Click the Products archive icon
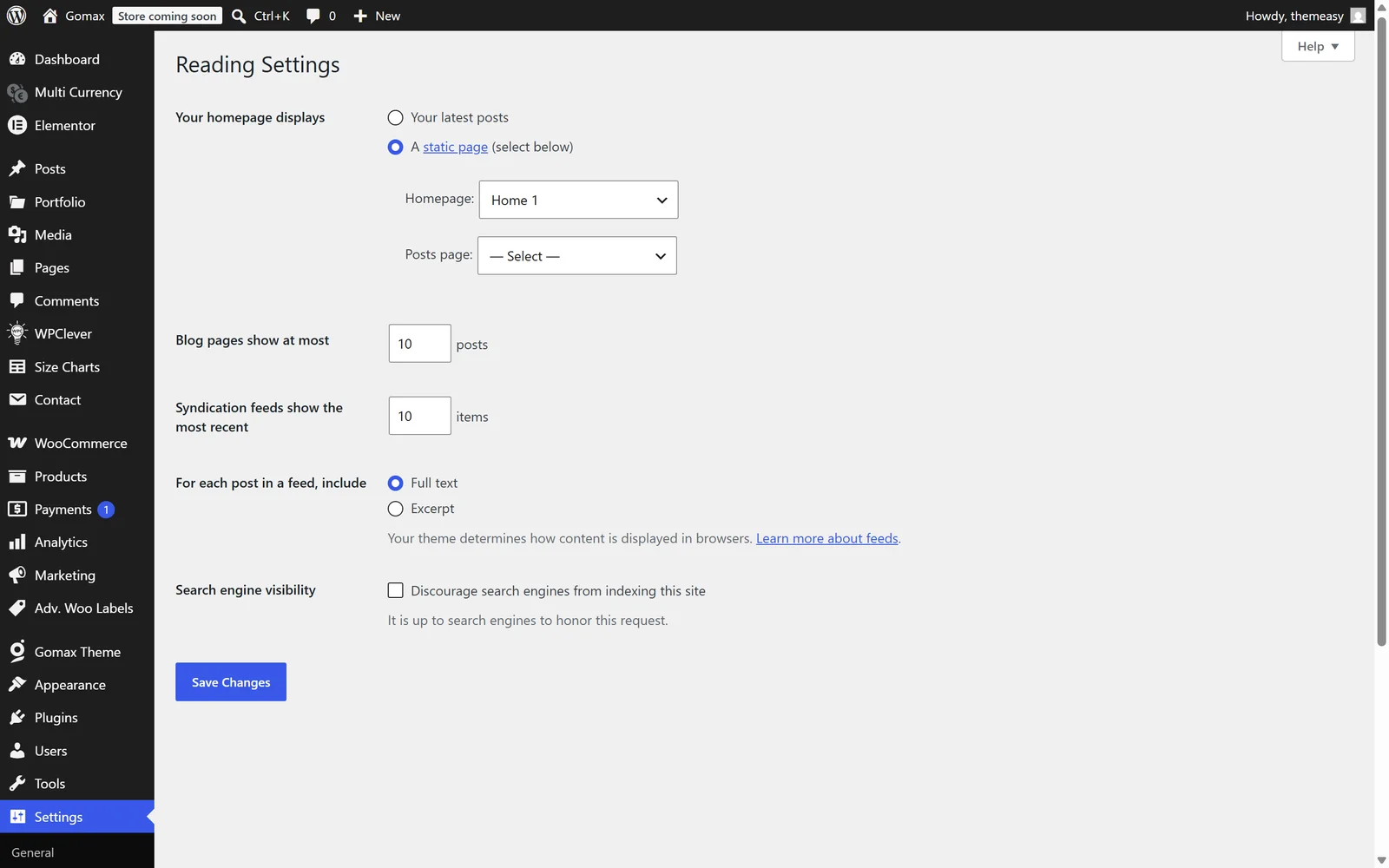This screenshot has height=868, width=1389. [x=17, y=476]
